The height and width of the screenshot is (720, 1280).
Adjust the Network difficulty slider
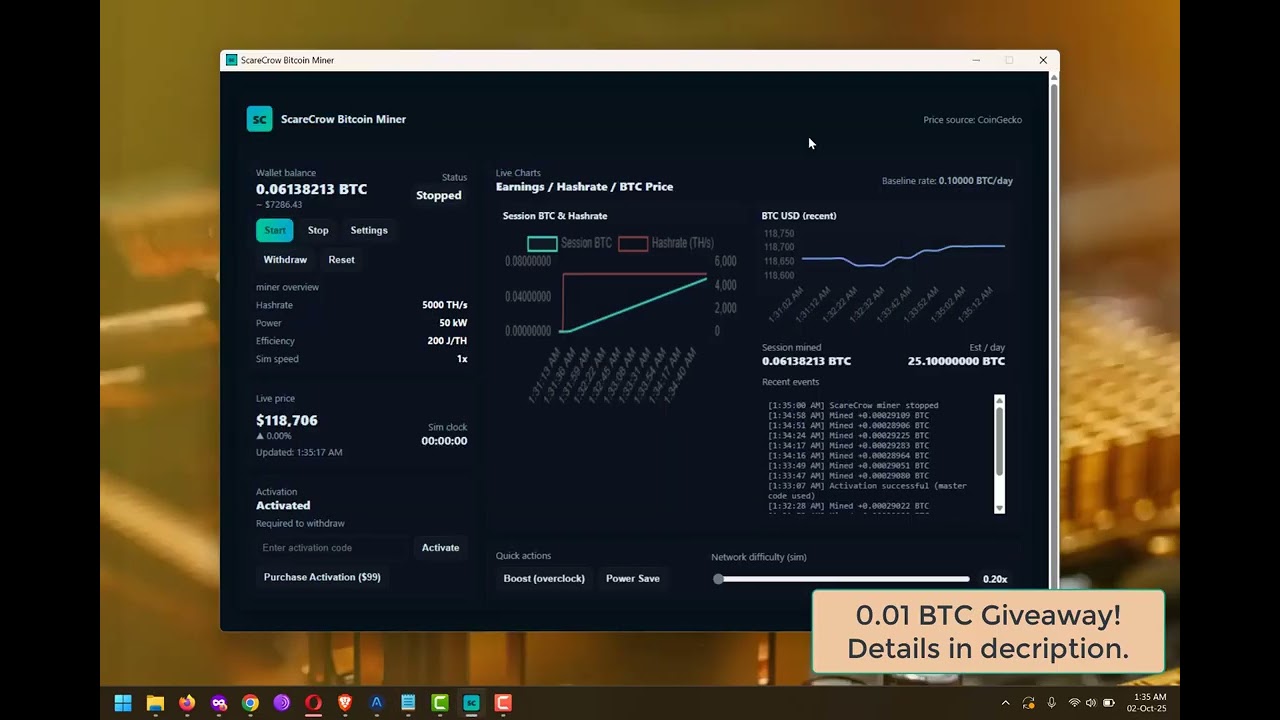coord(719,579)
